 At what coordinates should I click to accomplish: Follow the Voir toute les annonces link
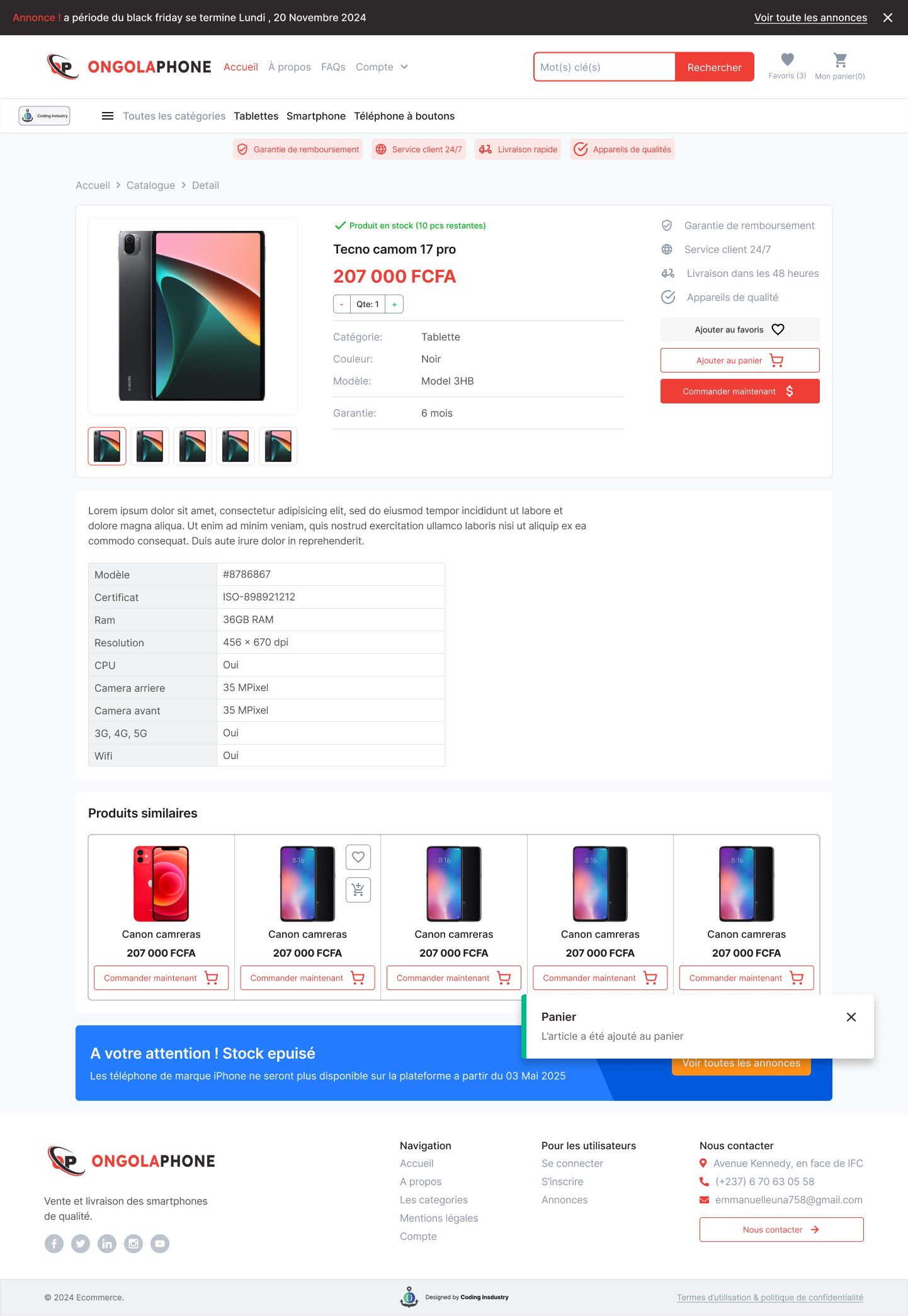tap(810, 18)
